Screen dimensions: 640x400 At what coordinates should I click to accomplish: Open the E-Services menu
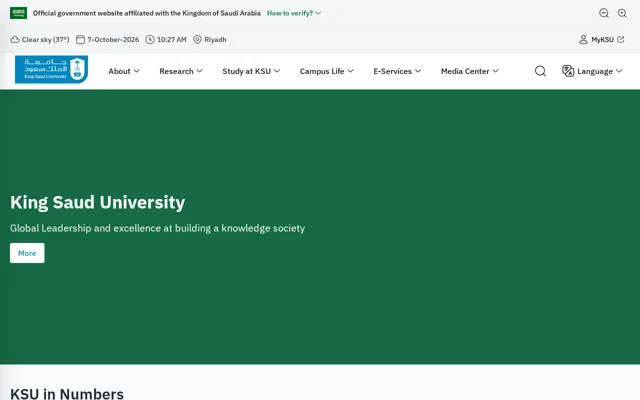[397, 71]
